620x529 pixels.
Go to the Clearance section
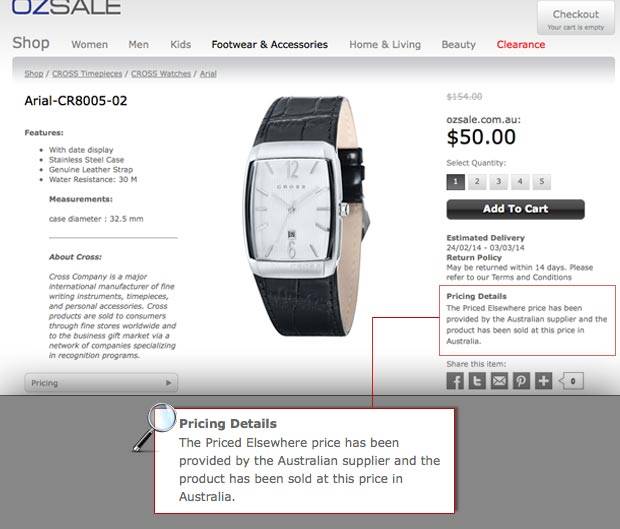pyautogui.click(x=521, y=45)
